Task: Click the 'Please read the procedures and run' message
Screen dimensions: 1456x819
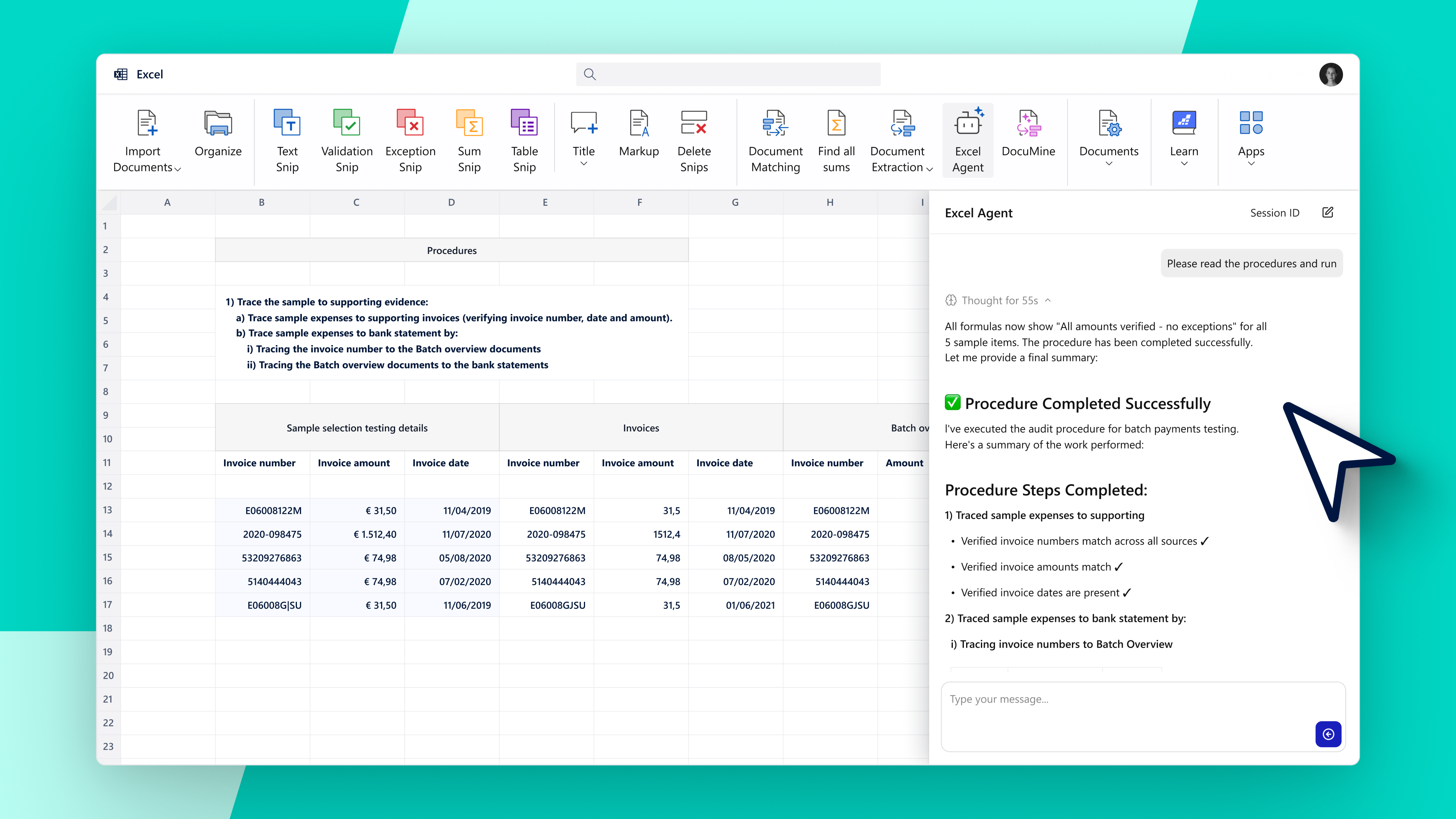Action: click(x=1251, y=263)
